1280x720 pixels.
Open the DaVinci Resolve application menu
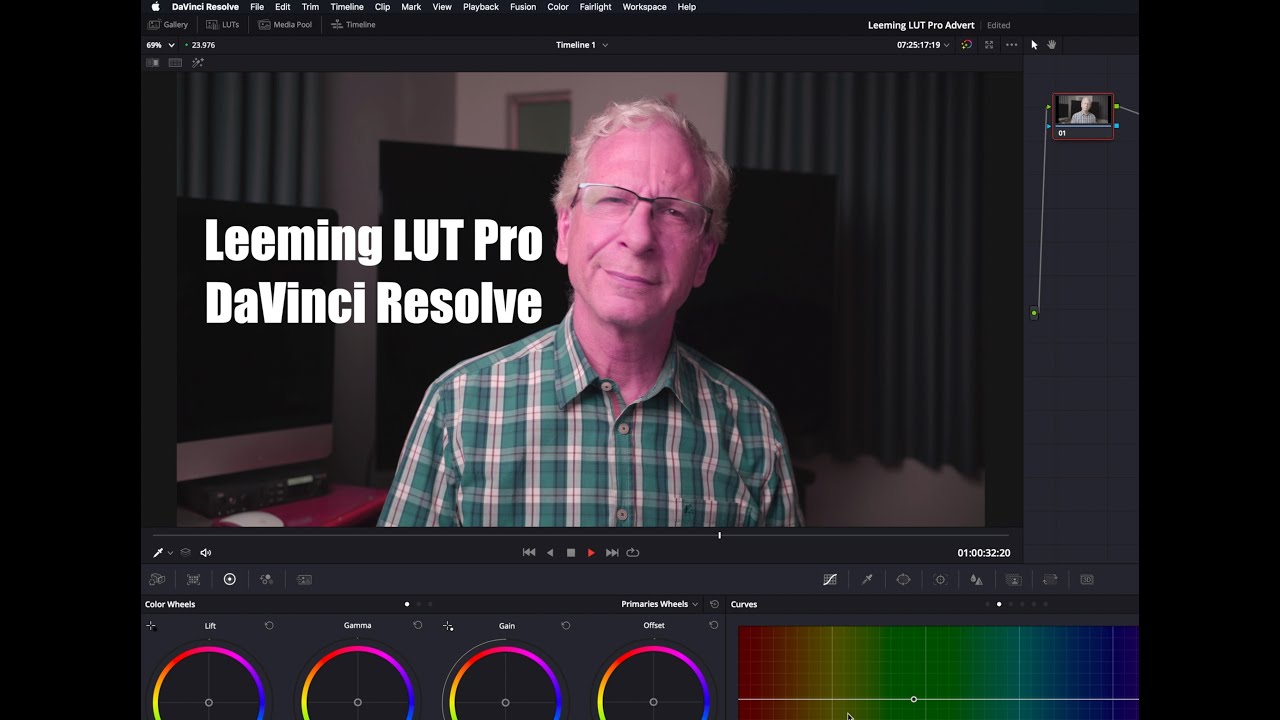(205, 7)
